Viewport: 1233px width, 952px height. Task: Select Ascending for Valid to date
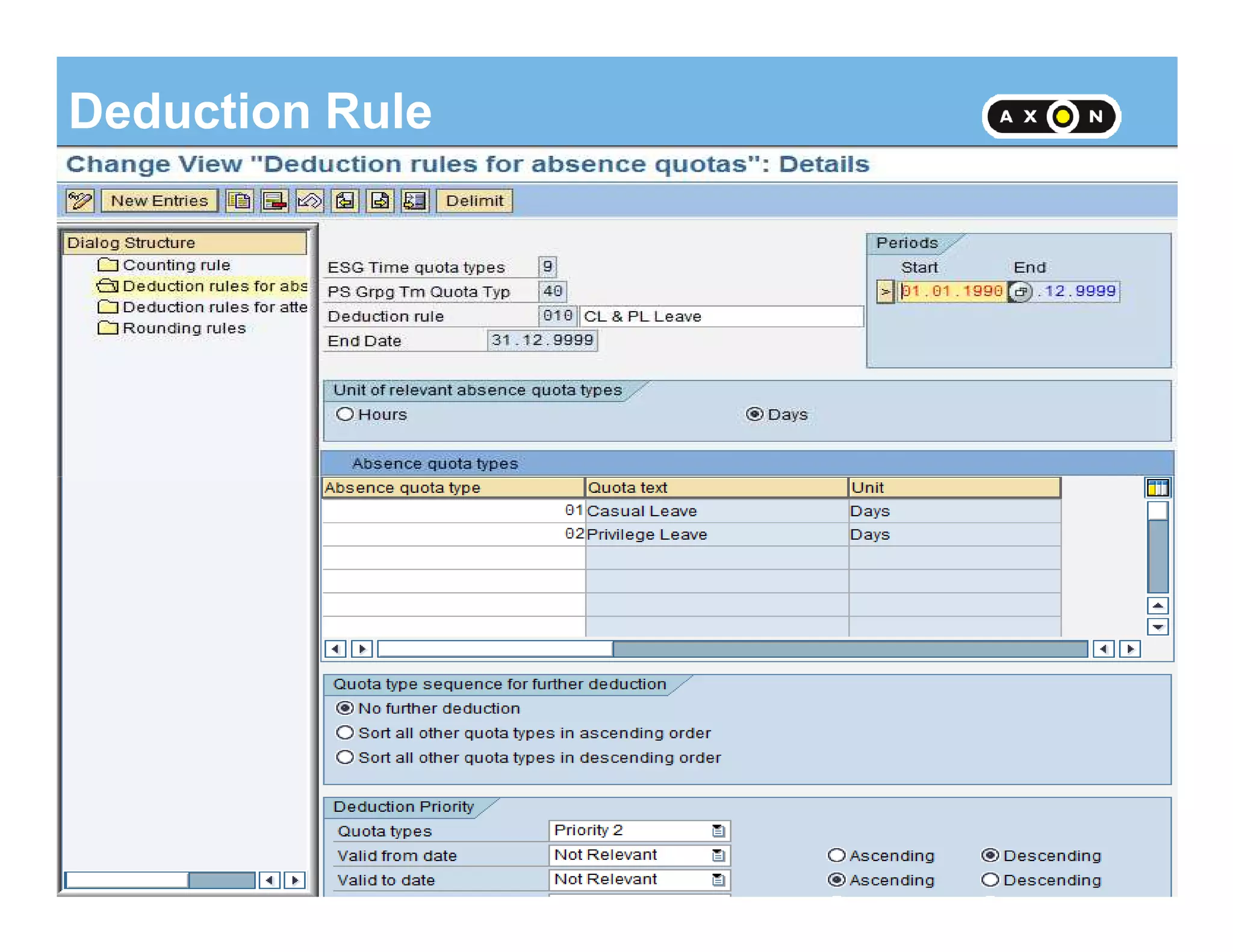836,880
